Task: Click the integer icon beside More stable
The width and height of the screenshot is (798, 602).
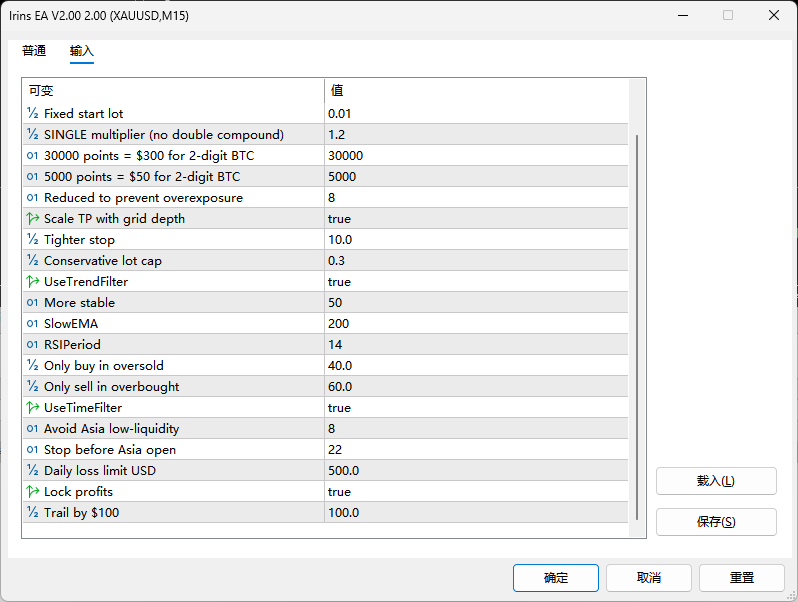Action: [x=33, y=302]
